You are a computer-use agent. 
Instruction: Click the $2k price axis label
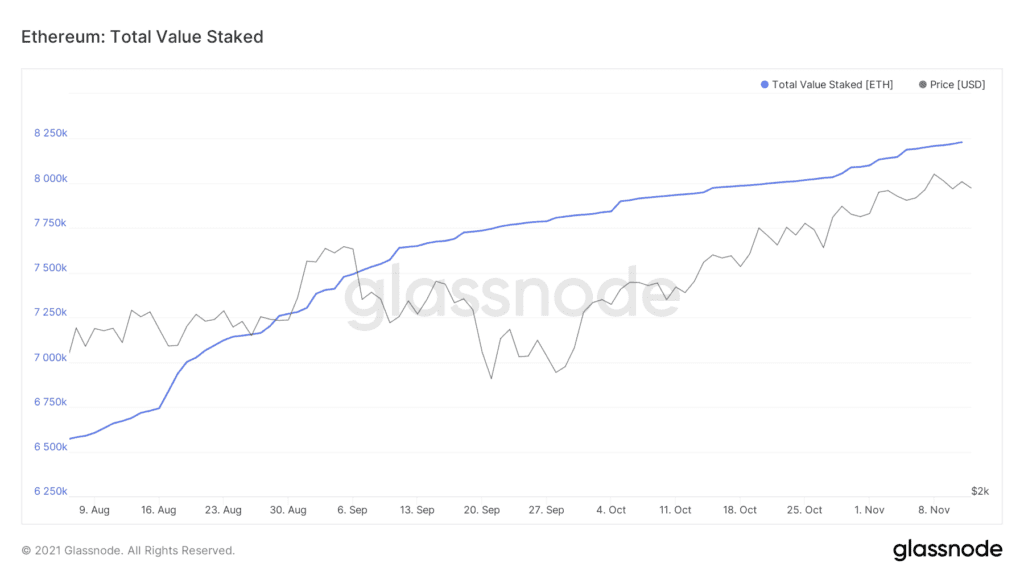[x=980, y=491]
